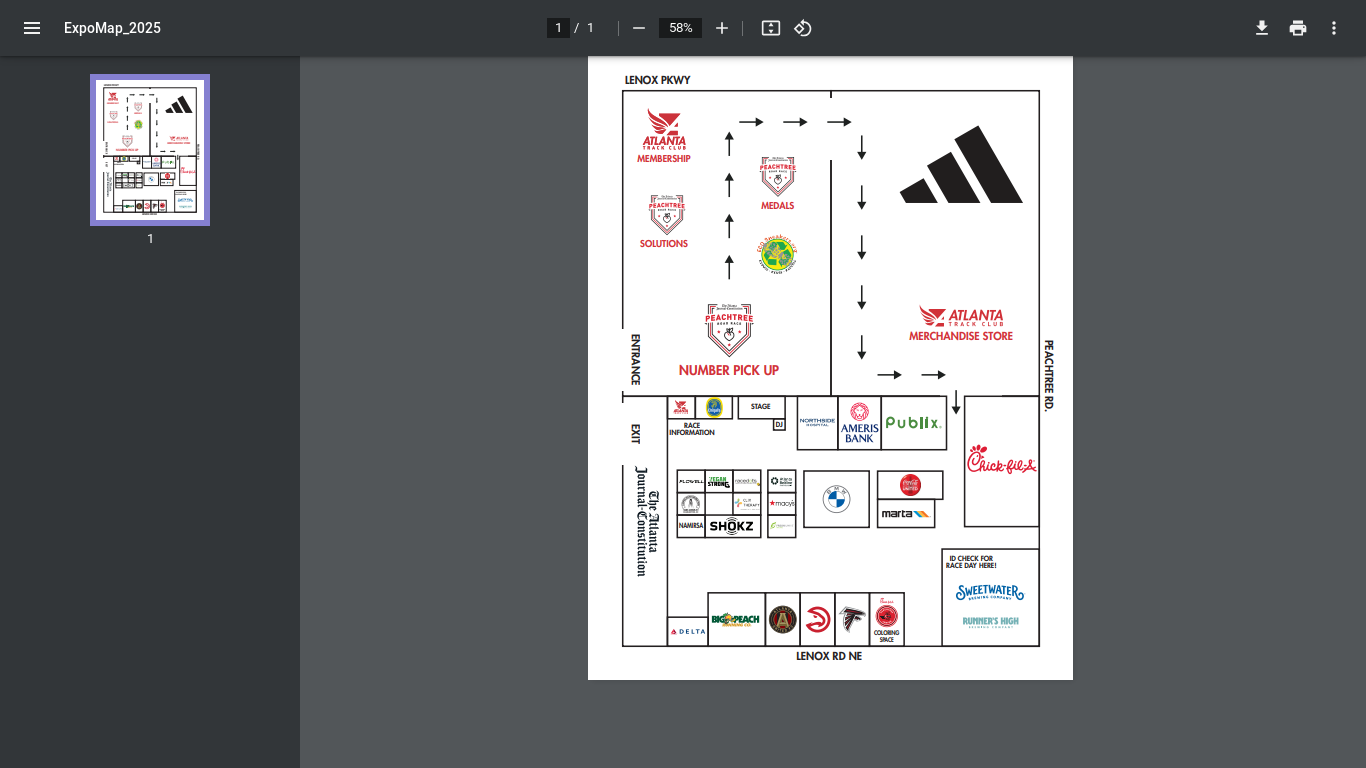Click the NUMBER PICK UP text
Screen dimensions: 1366x768
click(729, 370)
